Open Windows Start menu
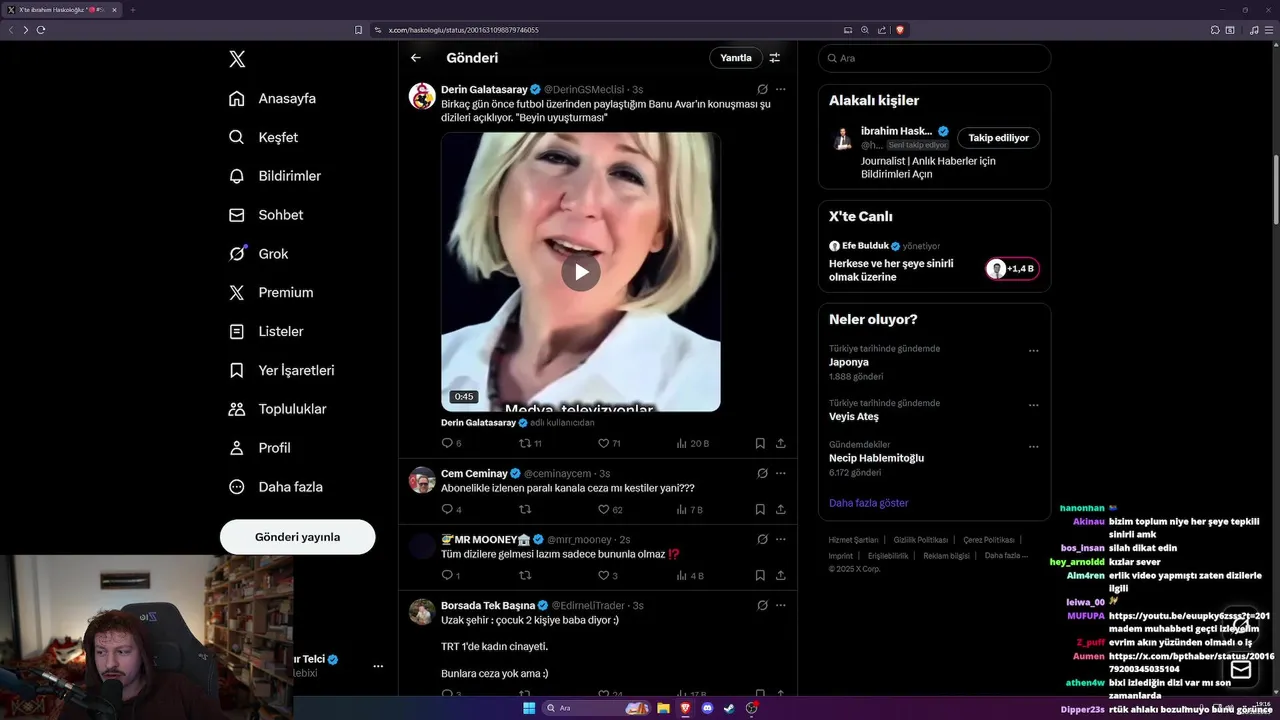 click(528, 708)
